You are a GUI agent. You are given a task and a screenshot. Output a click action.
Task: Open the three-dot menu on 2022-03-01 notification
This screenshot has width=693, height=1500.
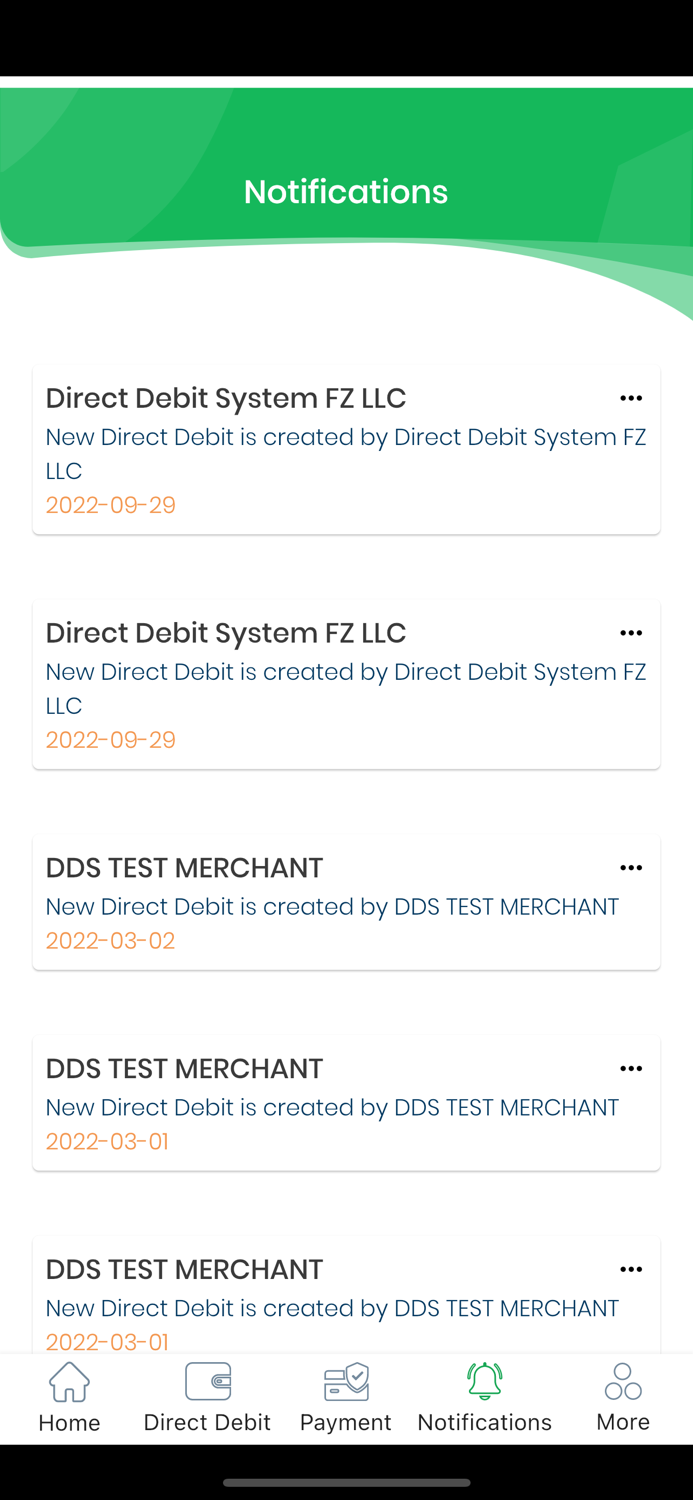(631, 1068)
